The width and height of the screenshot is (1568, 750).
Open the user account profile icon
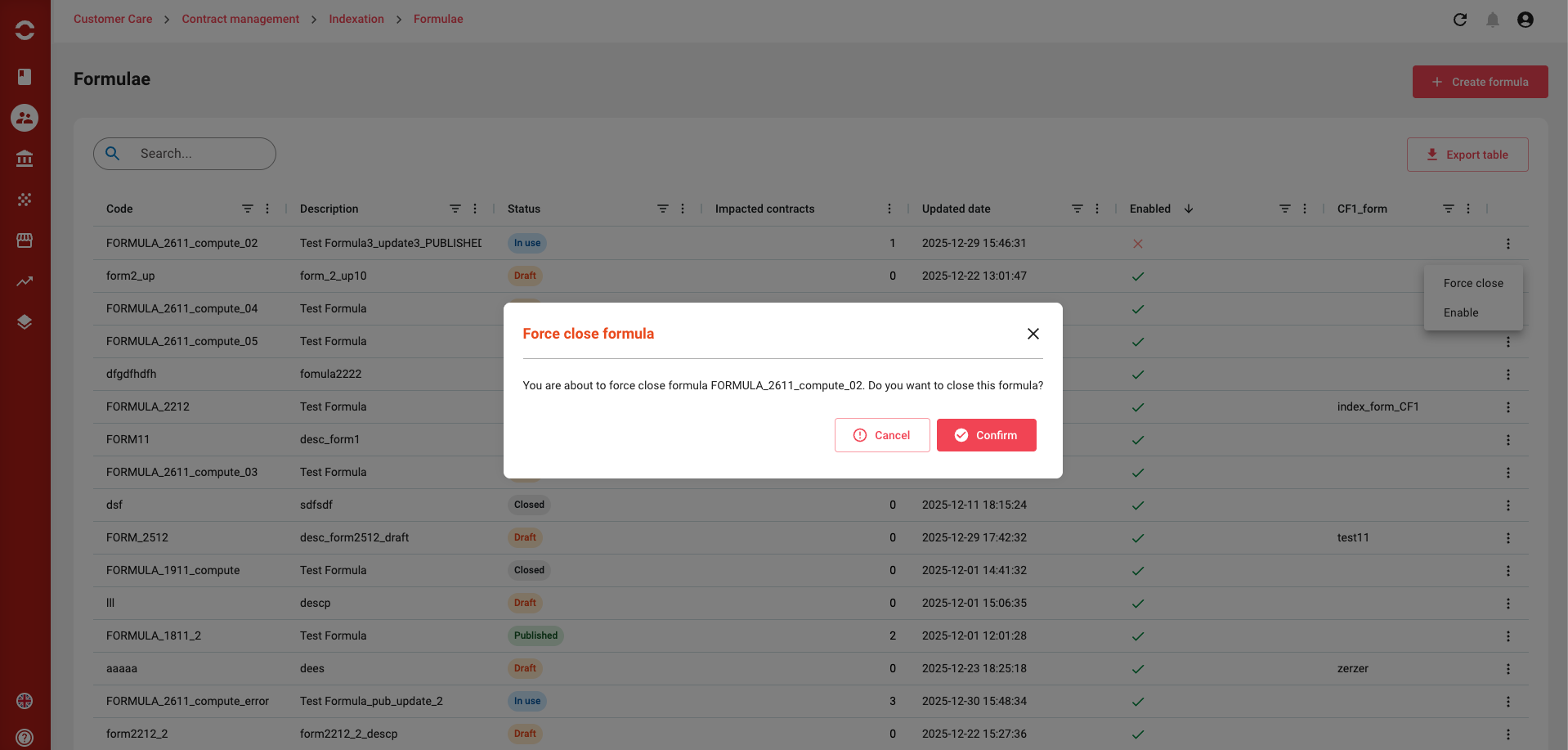(x=1525, y=20)
